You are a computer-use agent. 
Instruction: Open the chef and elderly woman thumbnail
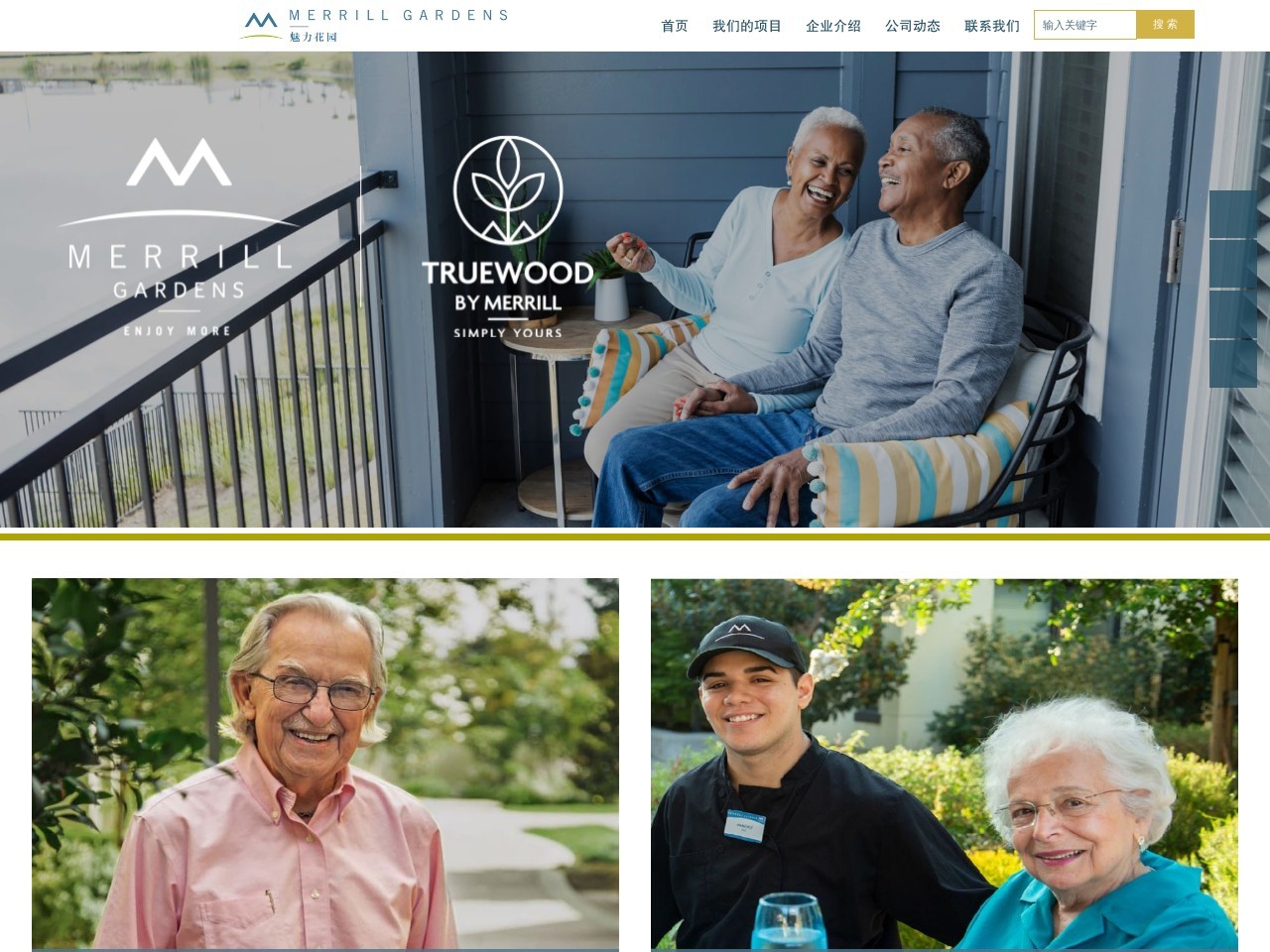tap(945, 765)
